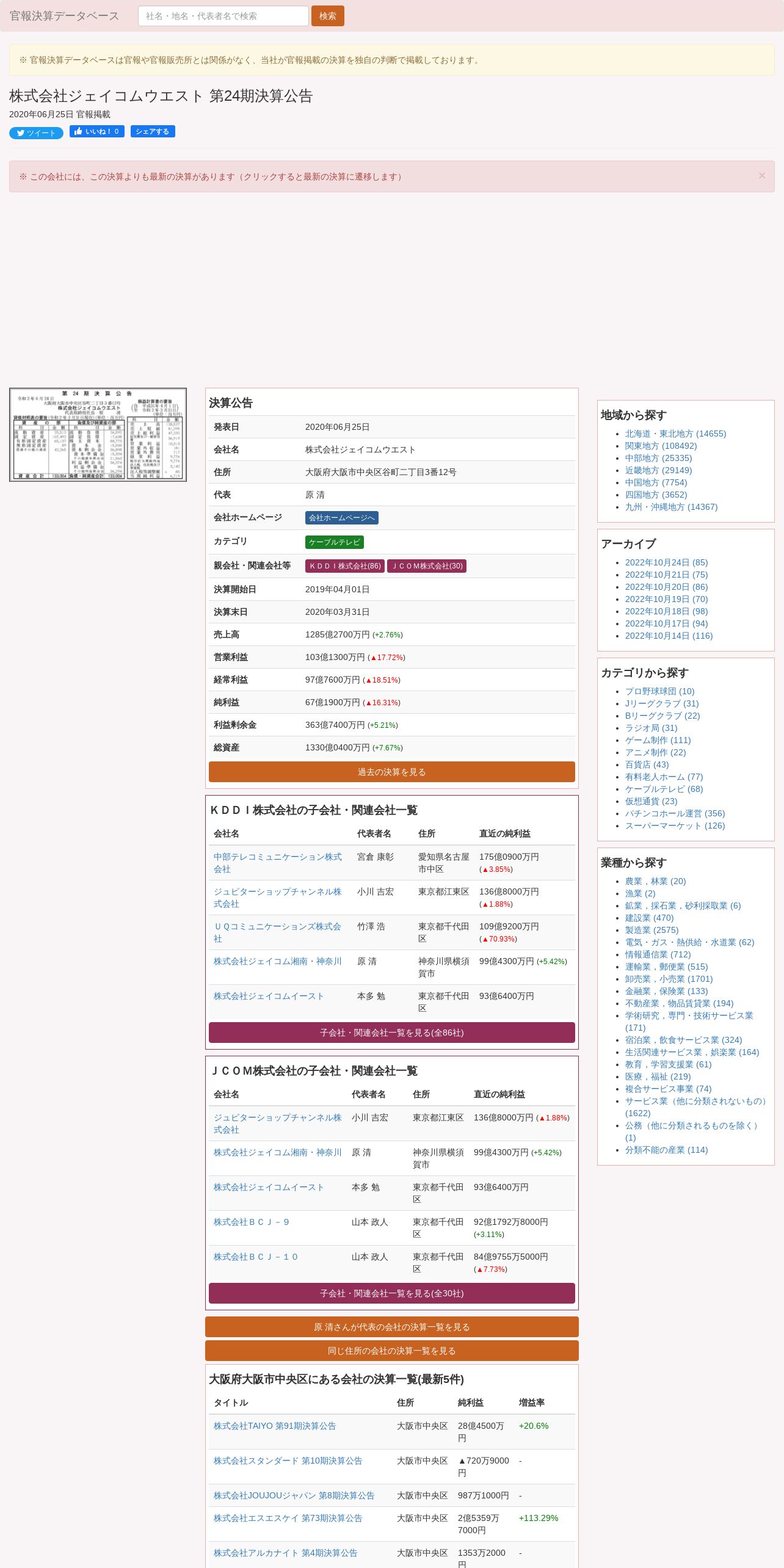Focus the company name search field
Image resolution: width=784 pixels, height=1568 pixels.
tap(223, 16)
